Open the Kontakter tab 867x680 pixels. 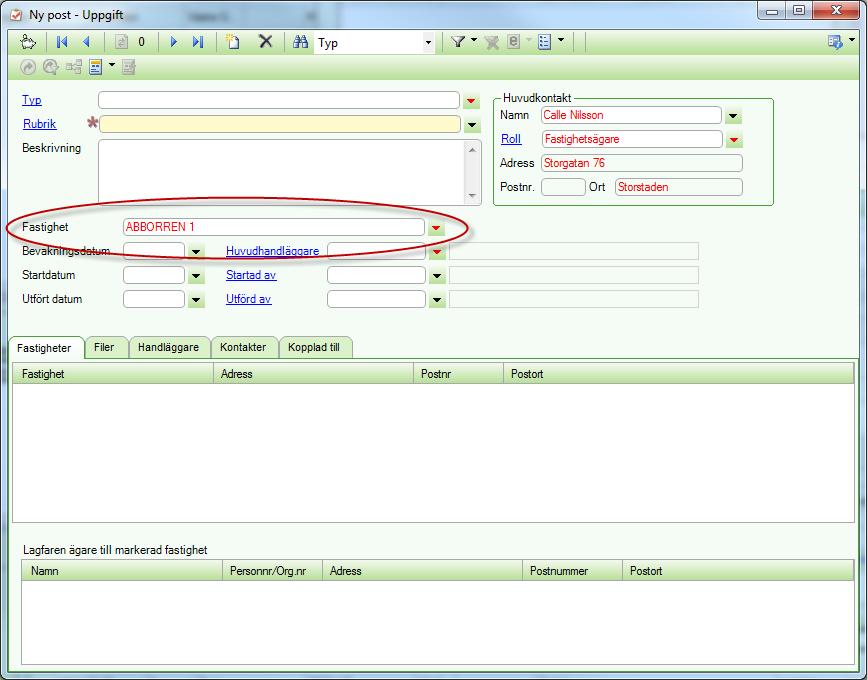[x=243, y=347]
